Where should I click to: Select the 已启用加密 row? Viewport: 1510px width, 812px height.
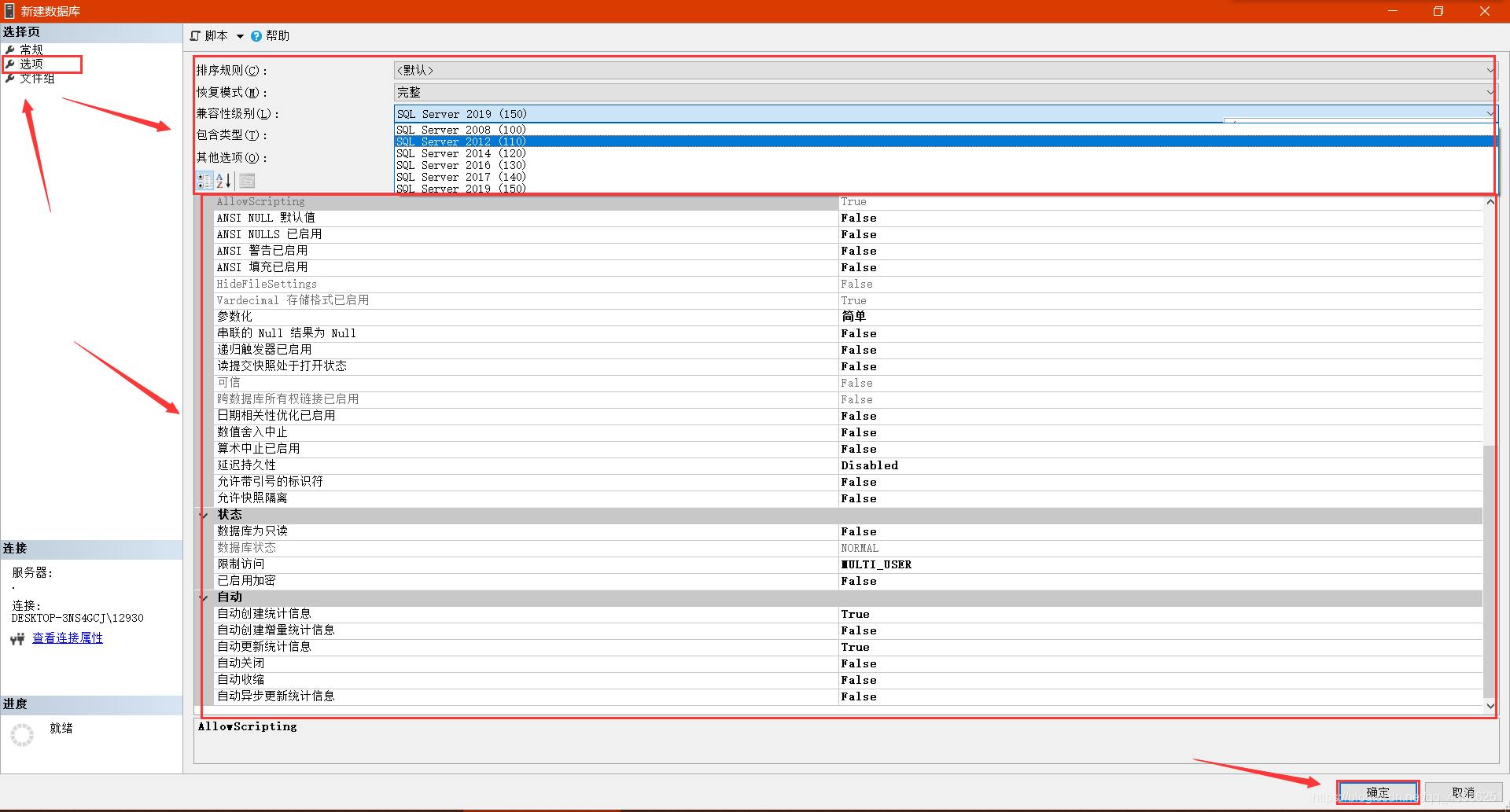(848, 582)
